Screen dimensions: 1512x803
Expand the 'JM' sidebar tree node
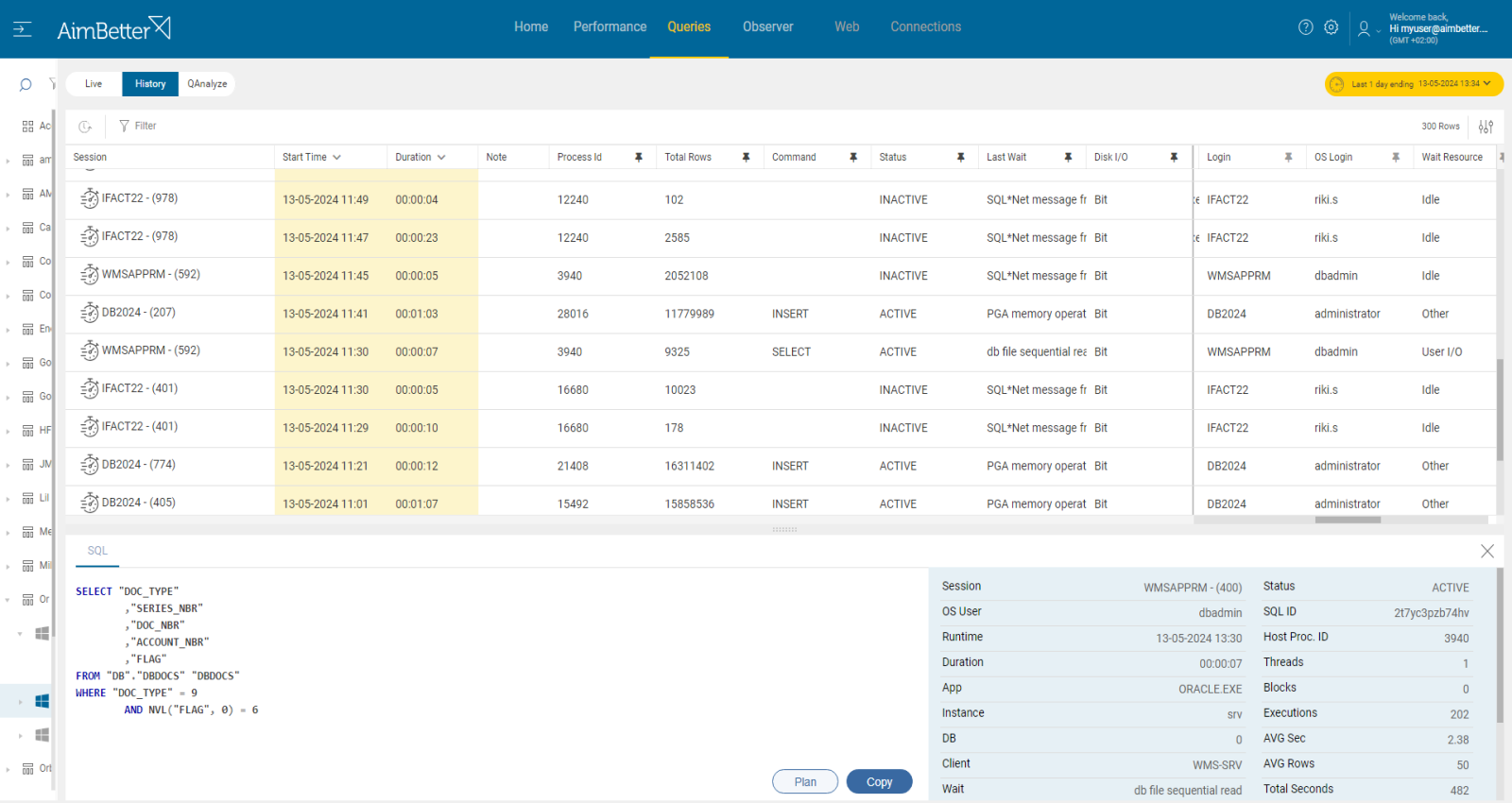(8, 465)
